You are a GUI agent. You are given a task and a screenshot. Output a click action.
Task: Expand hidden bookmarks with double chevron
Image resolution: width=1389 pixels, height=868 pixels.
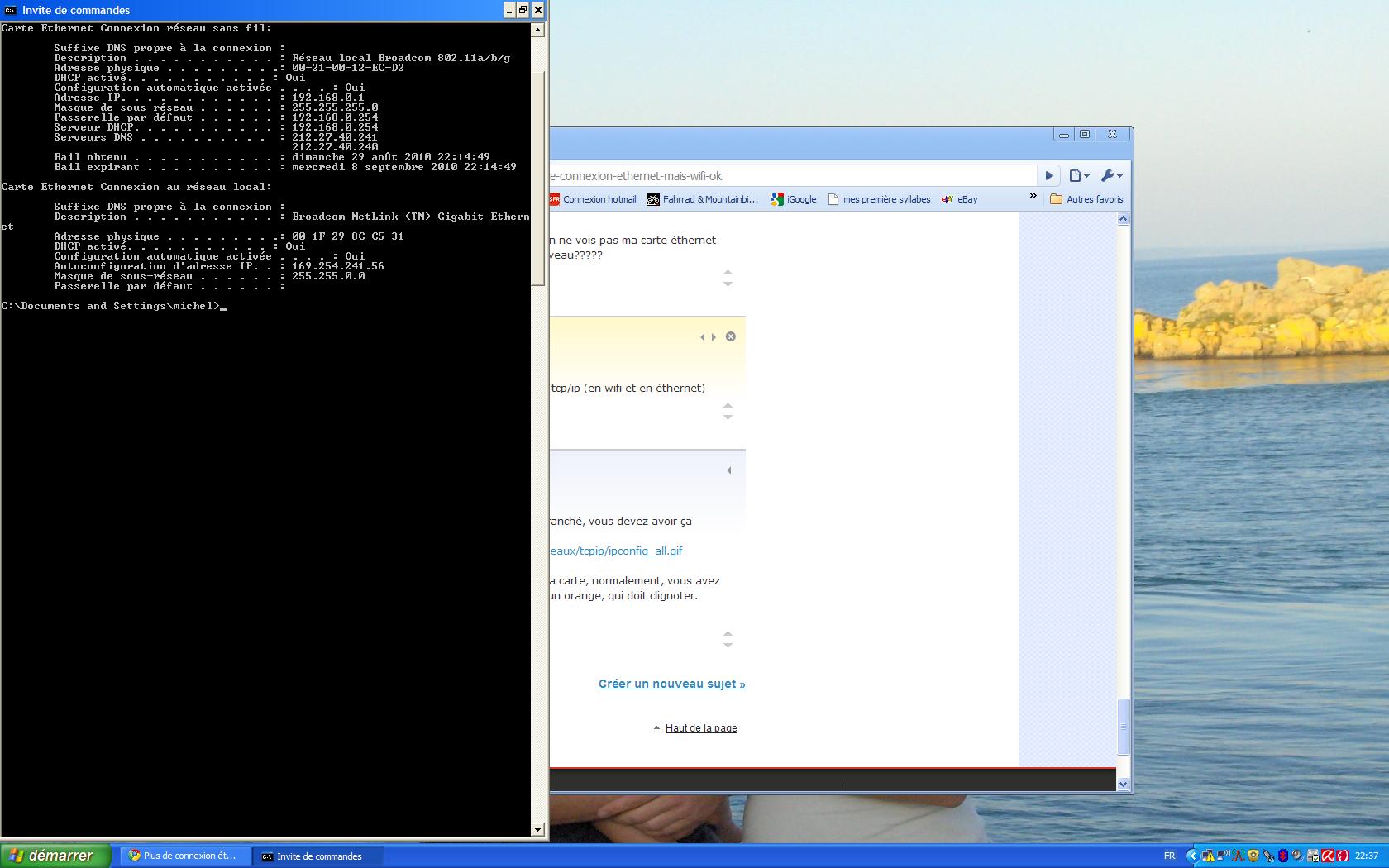[x=1033, y=197]
